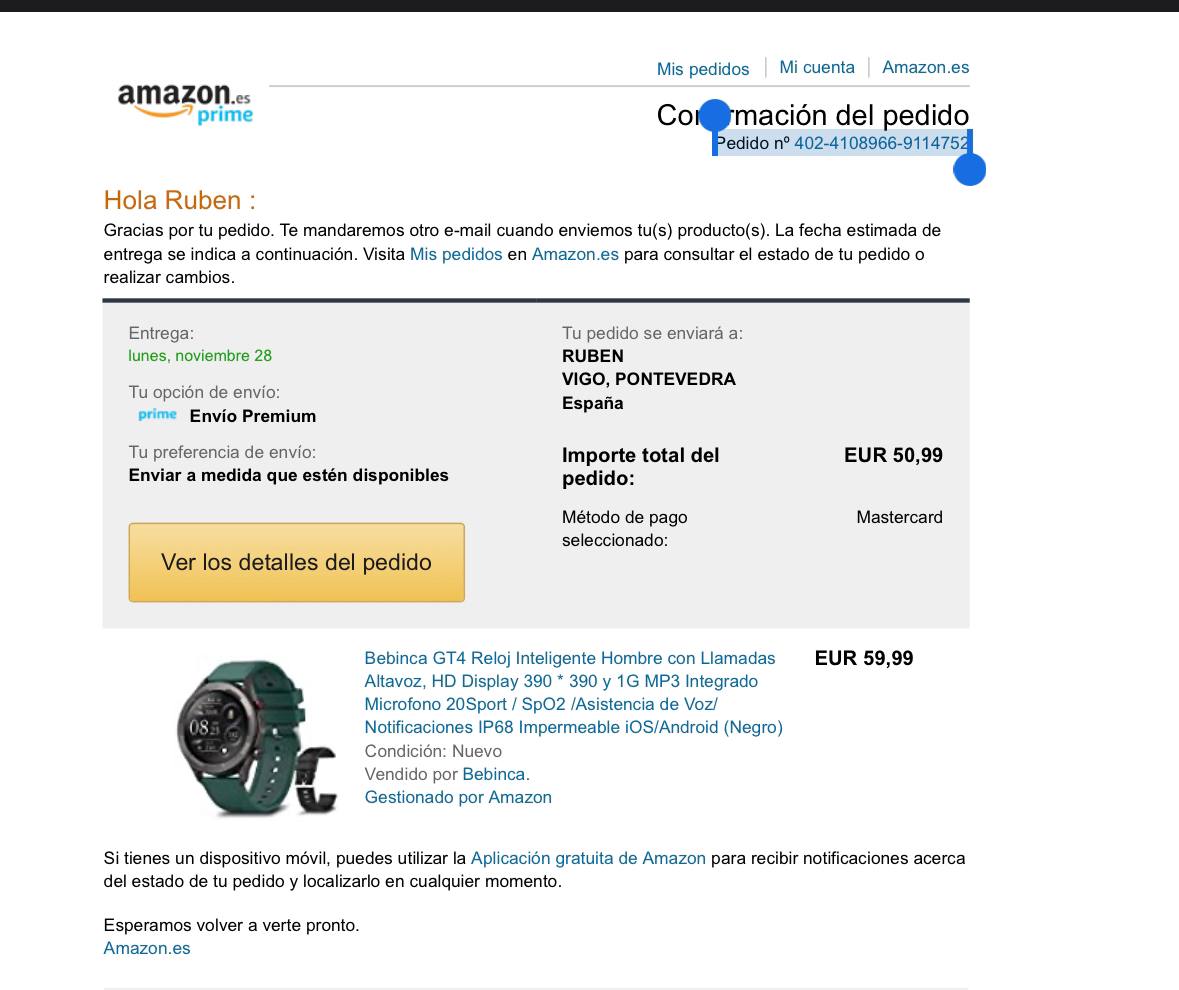Open the Mi cuenta header link
The height and width of the screenshot is (990, 1179).
click(817, 67)
